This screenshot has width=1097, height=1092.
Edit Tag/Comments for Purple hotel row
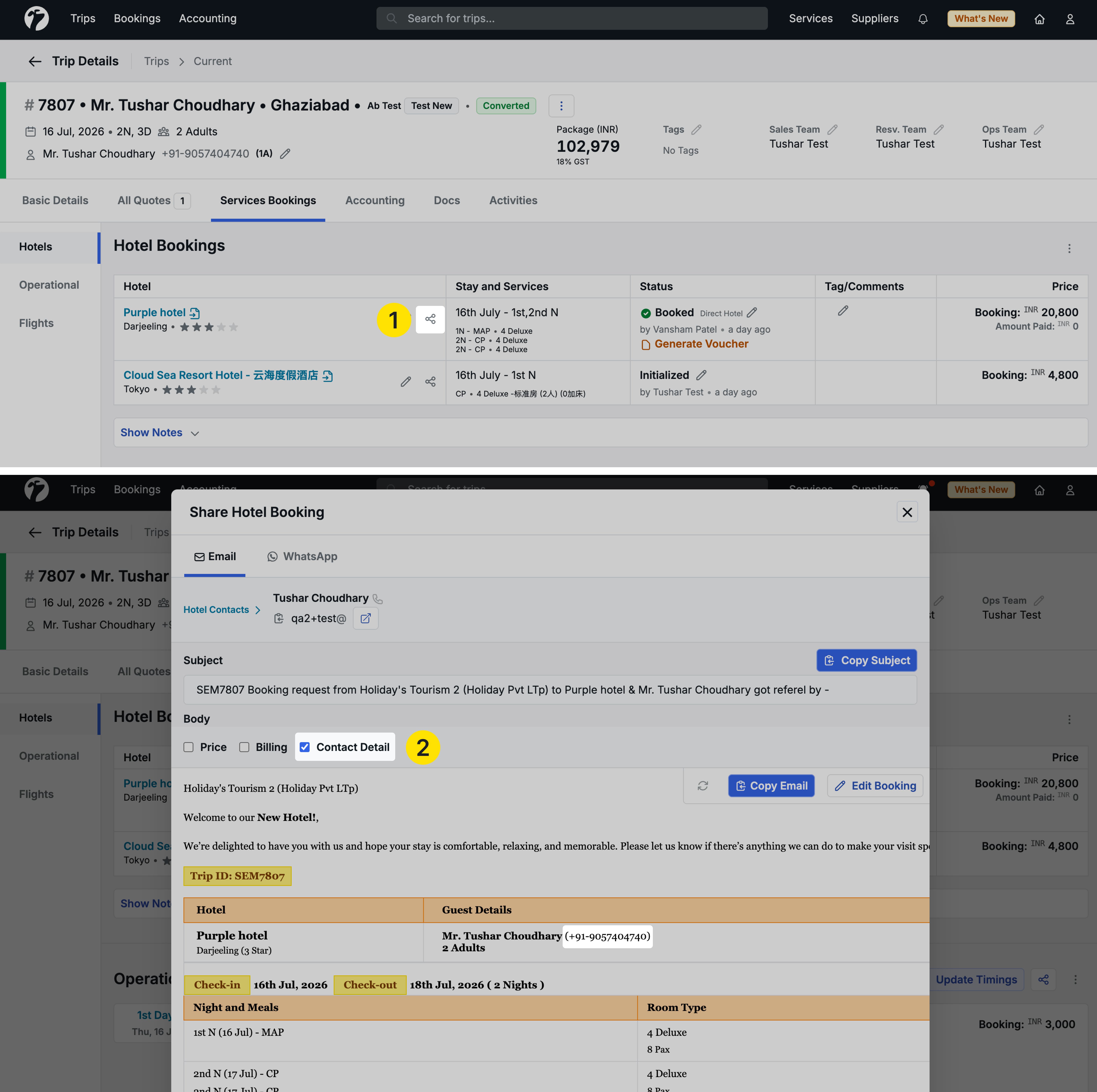(x=843, y=311)
